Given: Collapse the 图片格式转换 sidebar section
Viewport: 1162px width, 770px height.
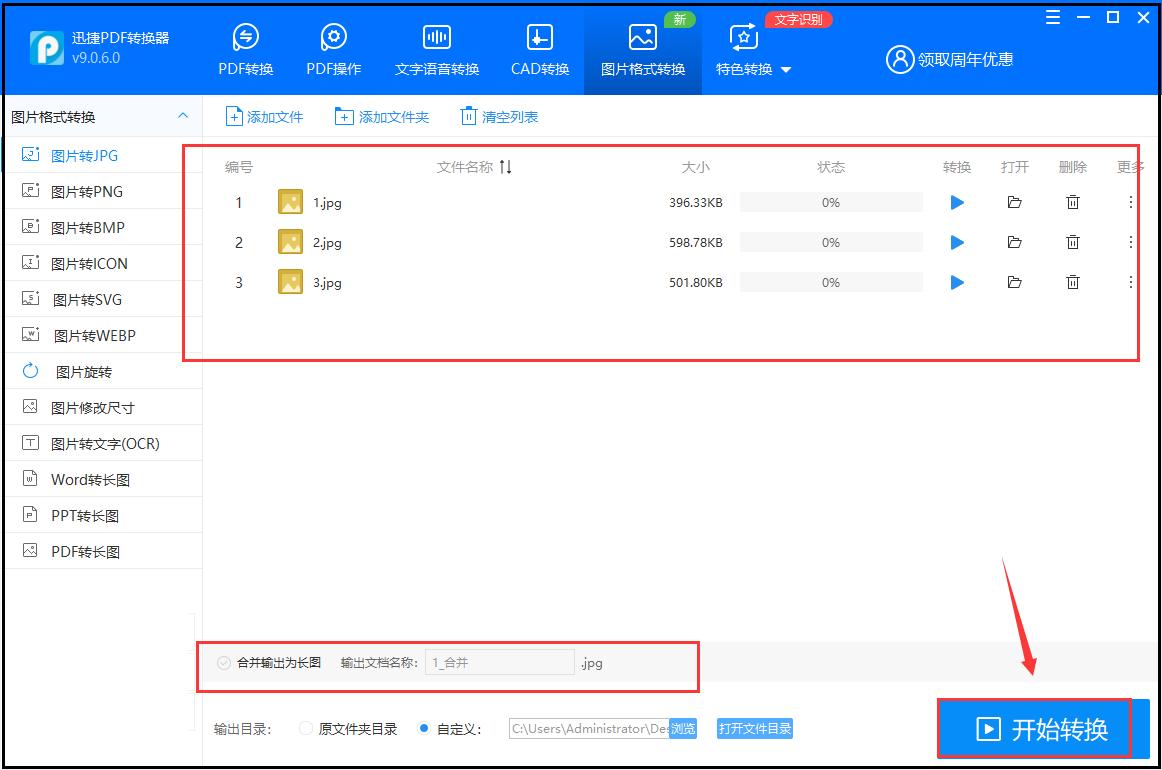Looking at the screenshot, I should [x=183, y=116].
